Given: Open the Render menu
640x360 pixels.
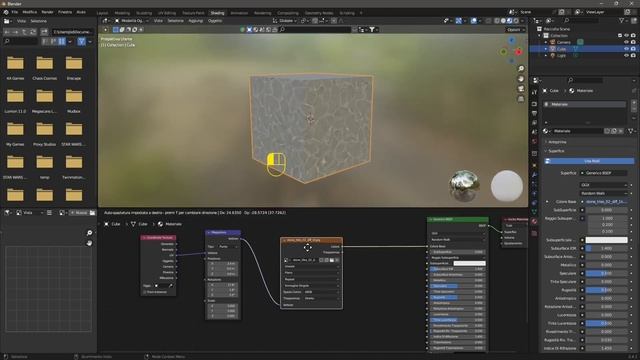Looking at the screenshot, I should [47, 12].
